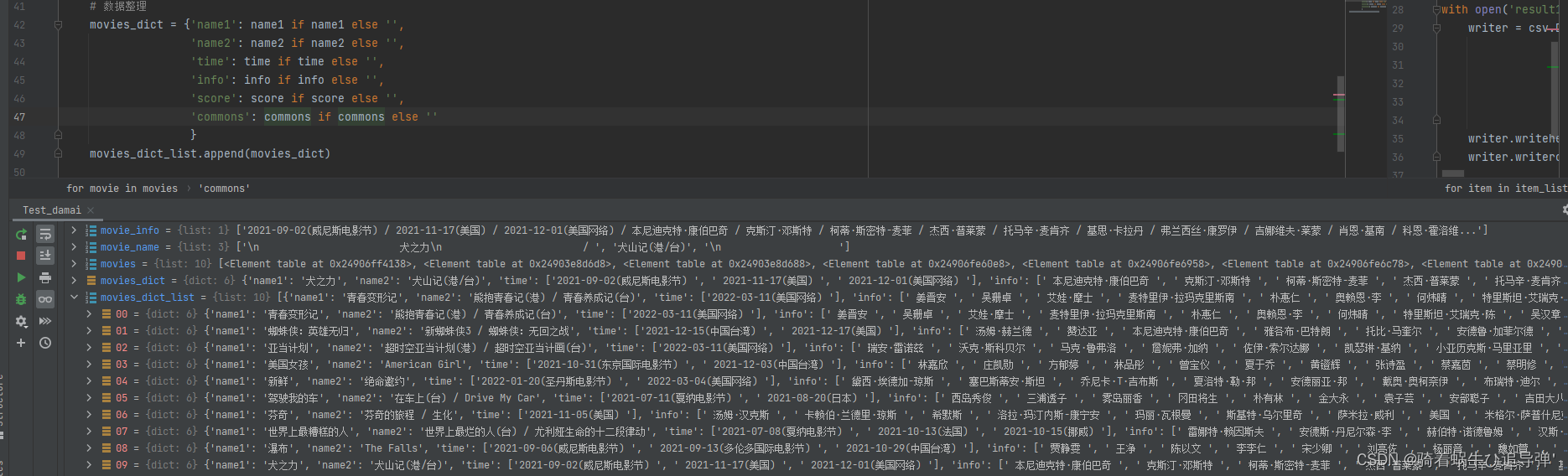Attach debugger using the green bug icon
The height and width of the screenshot is (476, 1568).
click(x=21, y=299)
